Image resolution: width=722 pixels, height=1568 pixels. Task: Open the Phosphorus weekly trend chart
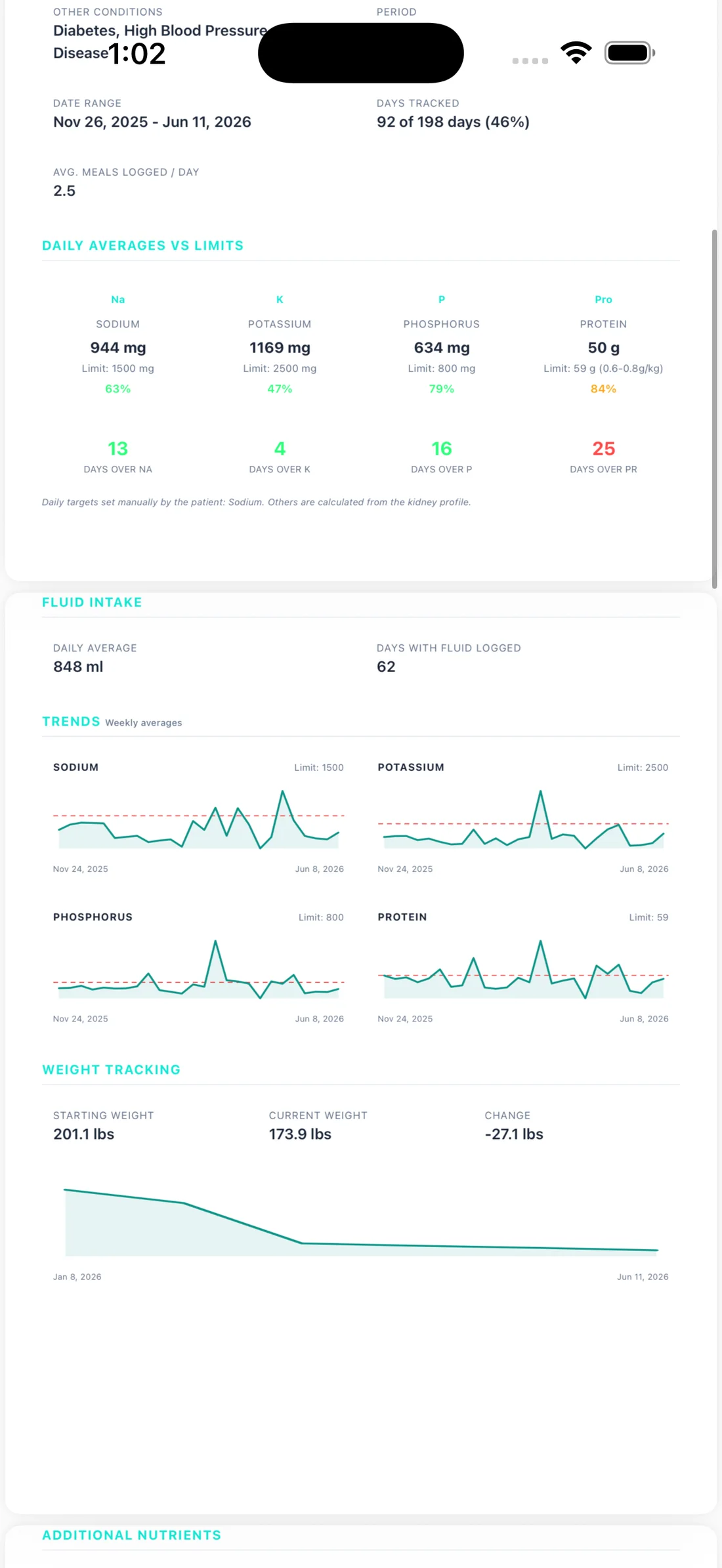198,970
